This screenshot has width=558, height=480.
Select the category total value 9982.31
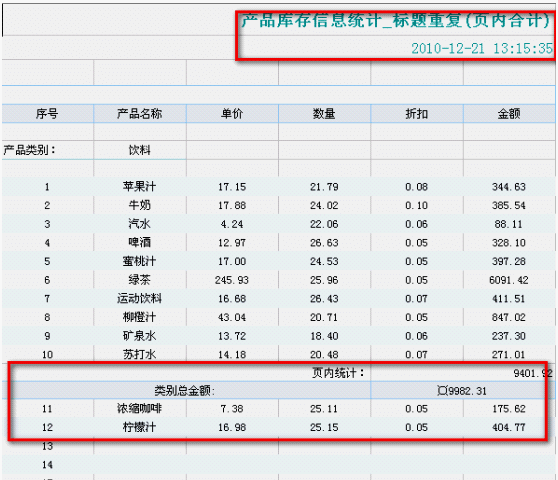[x=462, y=391]
